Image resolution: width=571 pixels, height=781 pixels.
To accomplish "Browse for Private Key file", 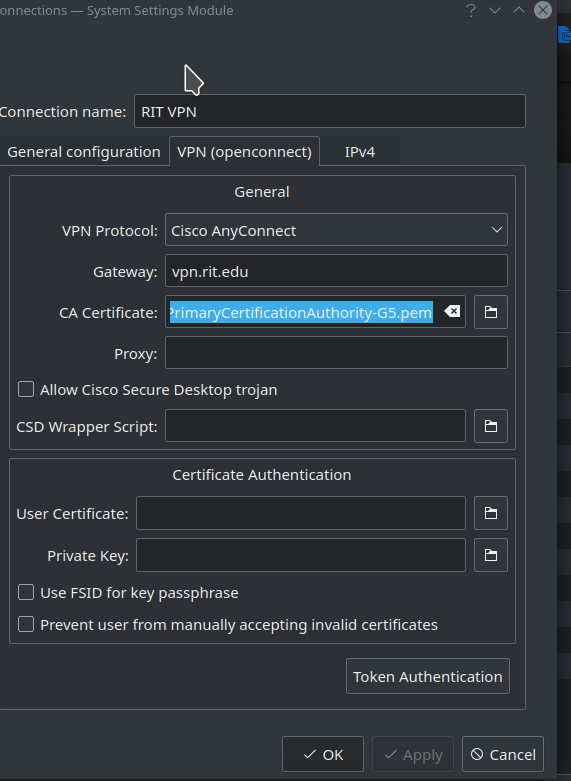I will point(491,555).
